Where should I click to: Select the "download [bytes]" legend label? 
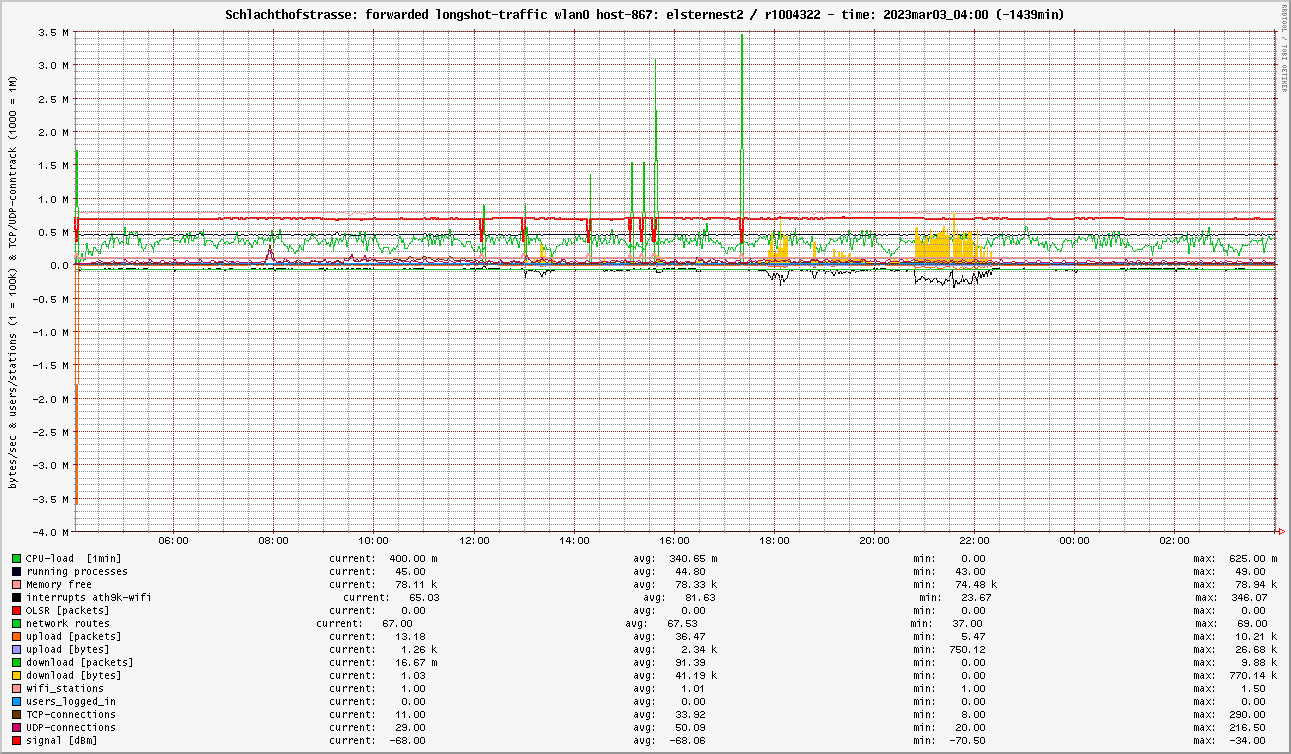[74, 675]
